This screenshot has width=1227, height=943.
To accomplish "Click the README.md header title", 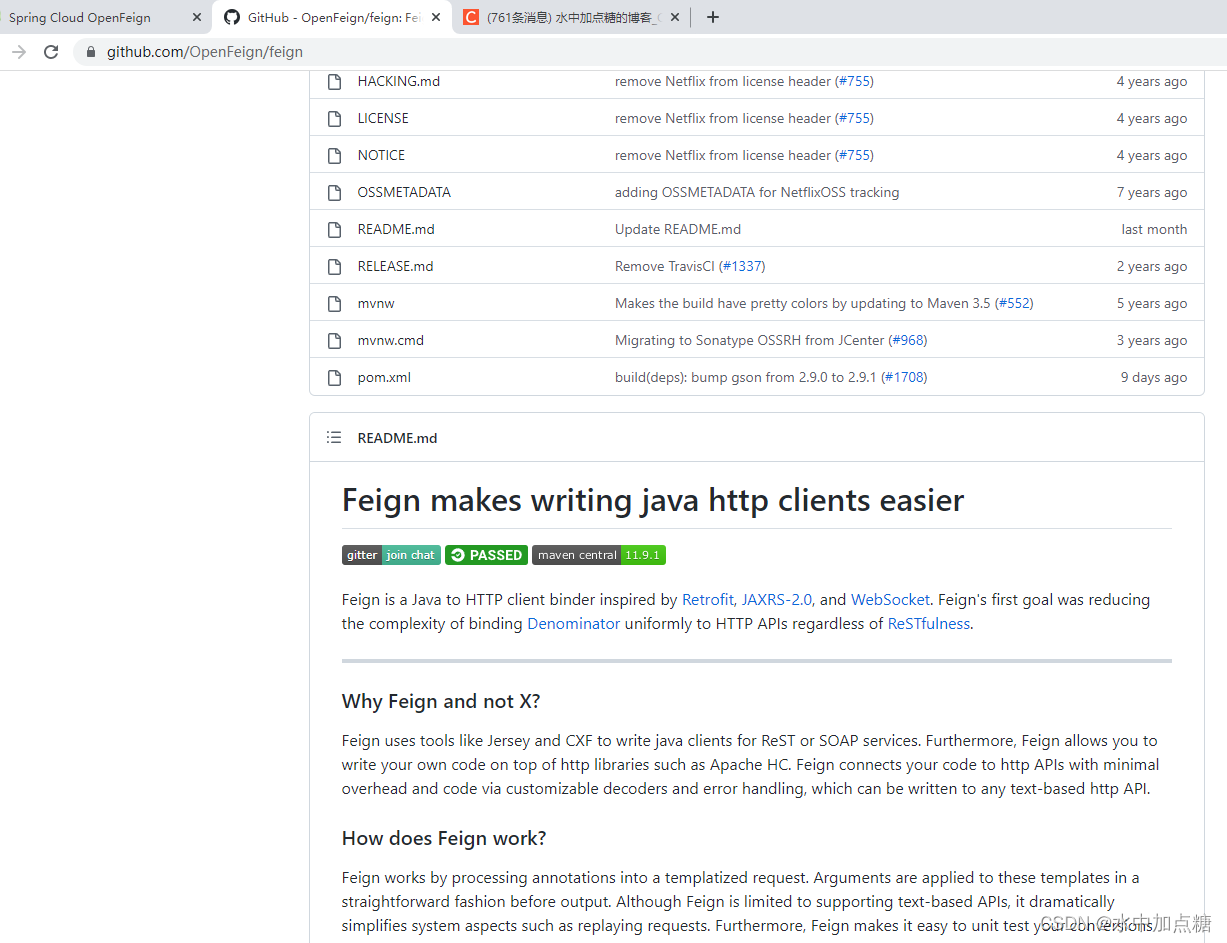I will pos(397,438).
